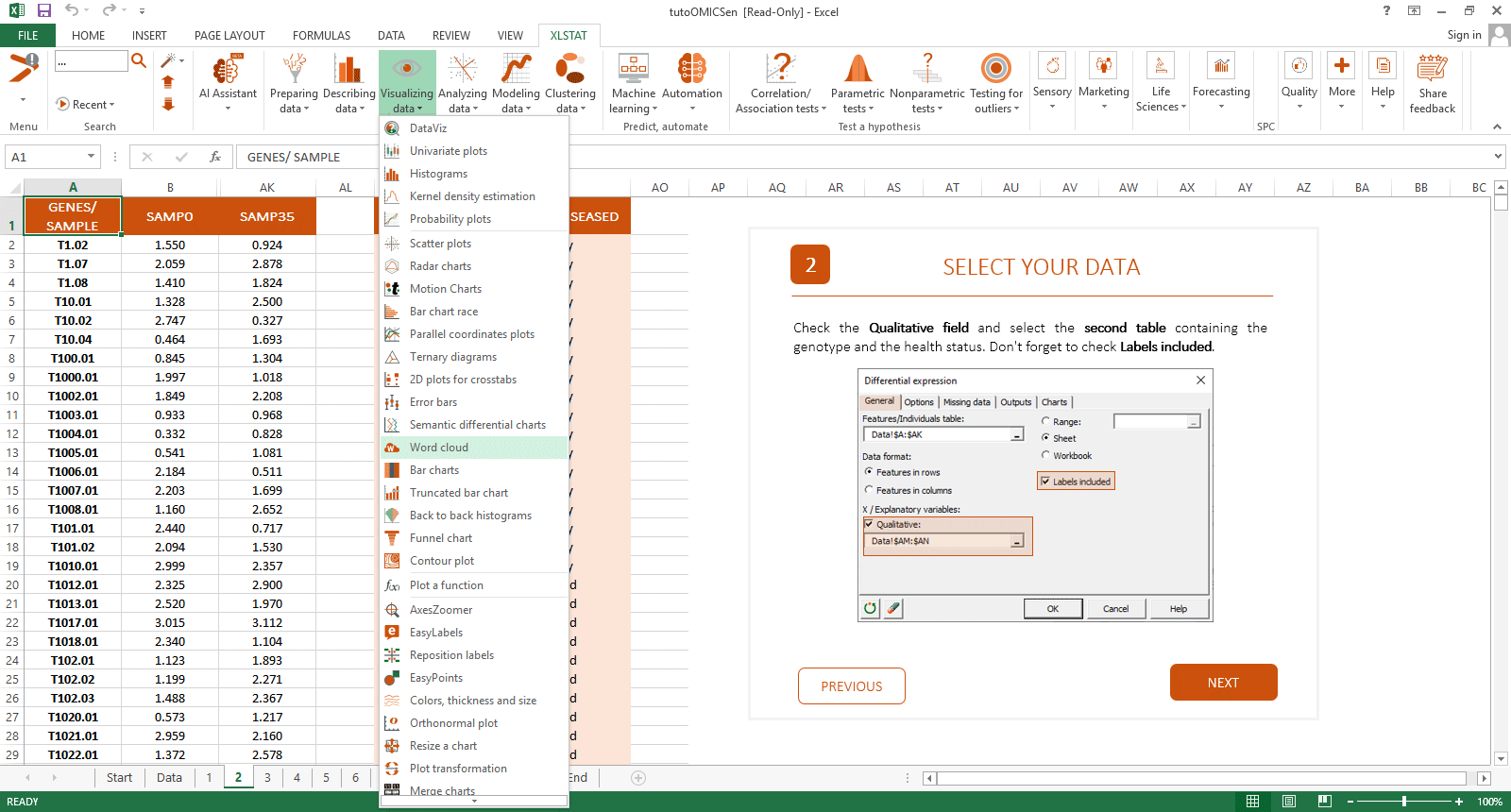Image resolution: width=1511 pixels, height=812 pixels.
Task: Expand the formula bar
Action: coord(1498,157)
